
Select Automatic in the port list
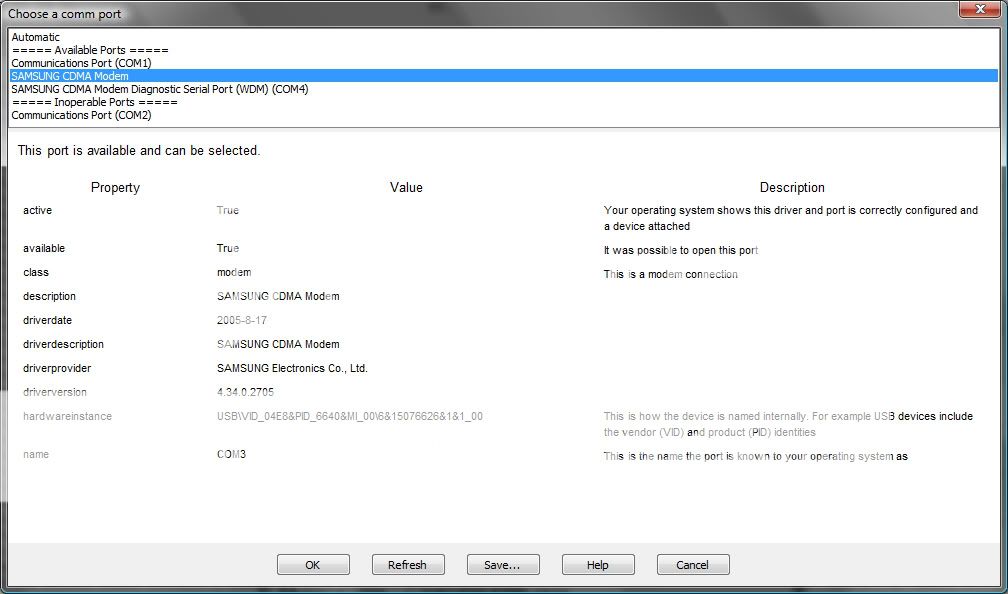pyautogui.click(x=505, y=37)
